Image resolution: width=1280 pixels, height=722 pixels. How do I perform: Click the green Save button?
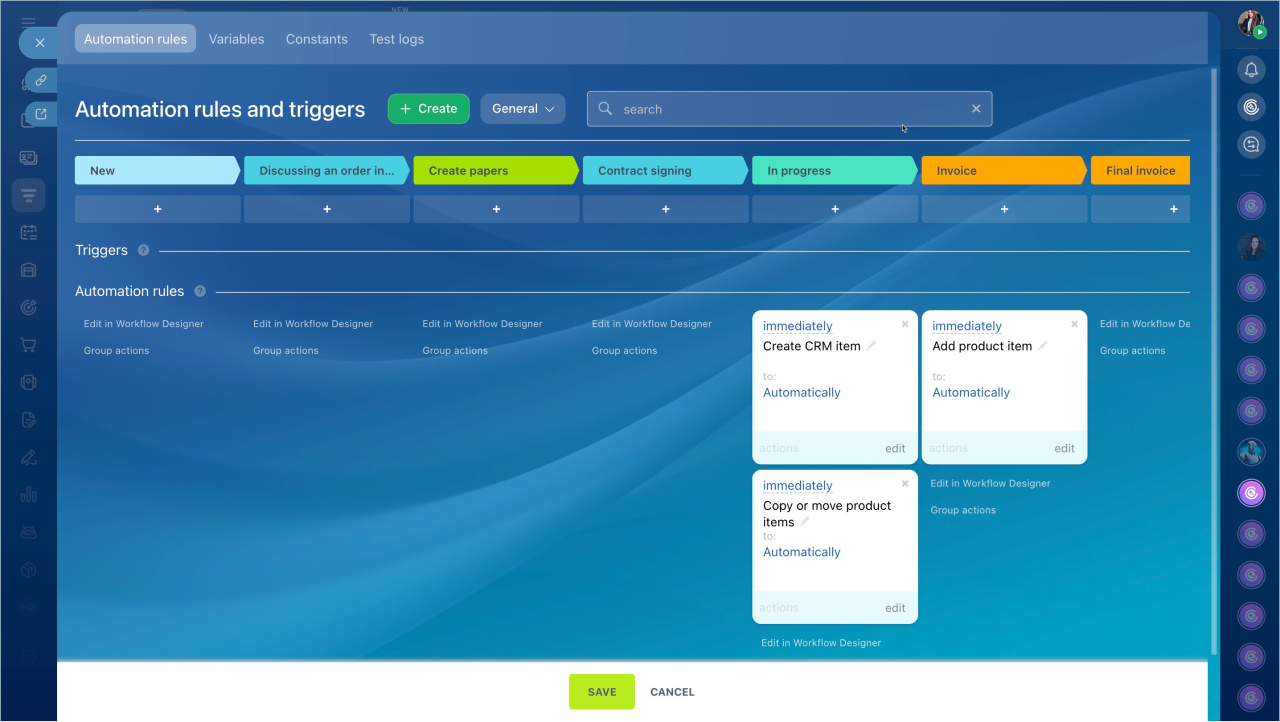602,692
